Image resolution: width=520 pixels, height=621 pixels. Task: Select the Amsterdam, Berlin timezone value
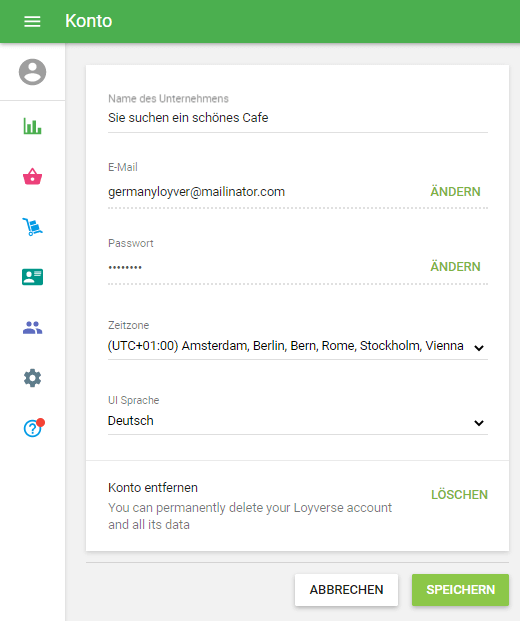[286, 346]
